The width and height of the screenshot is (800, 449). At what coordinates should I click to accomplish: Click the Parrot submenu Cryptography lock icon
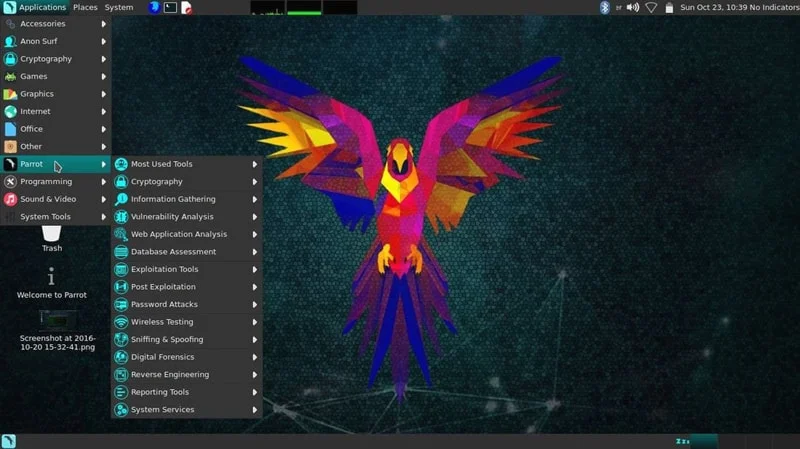tap(121, 182)
